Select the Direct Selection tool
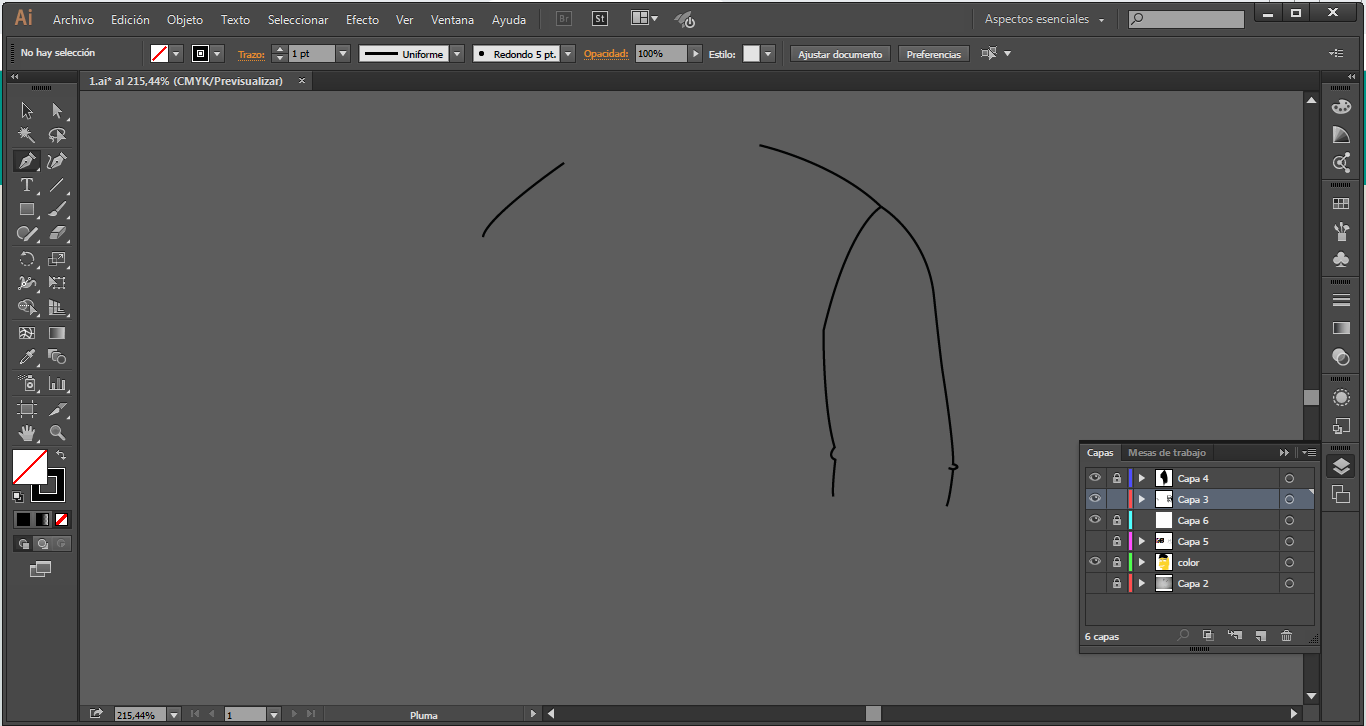The image size is (1366, 726). (x=57, y=111)
